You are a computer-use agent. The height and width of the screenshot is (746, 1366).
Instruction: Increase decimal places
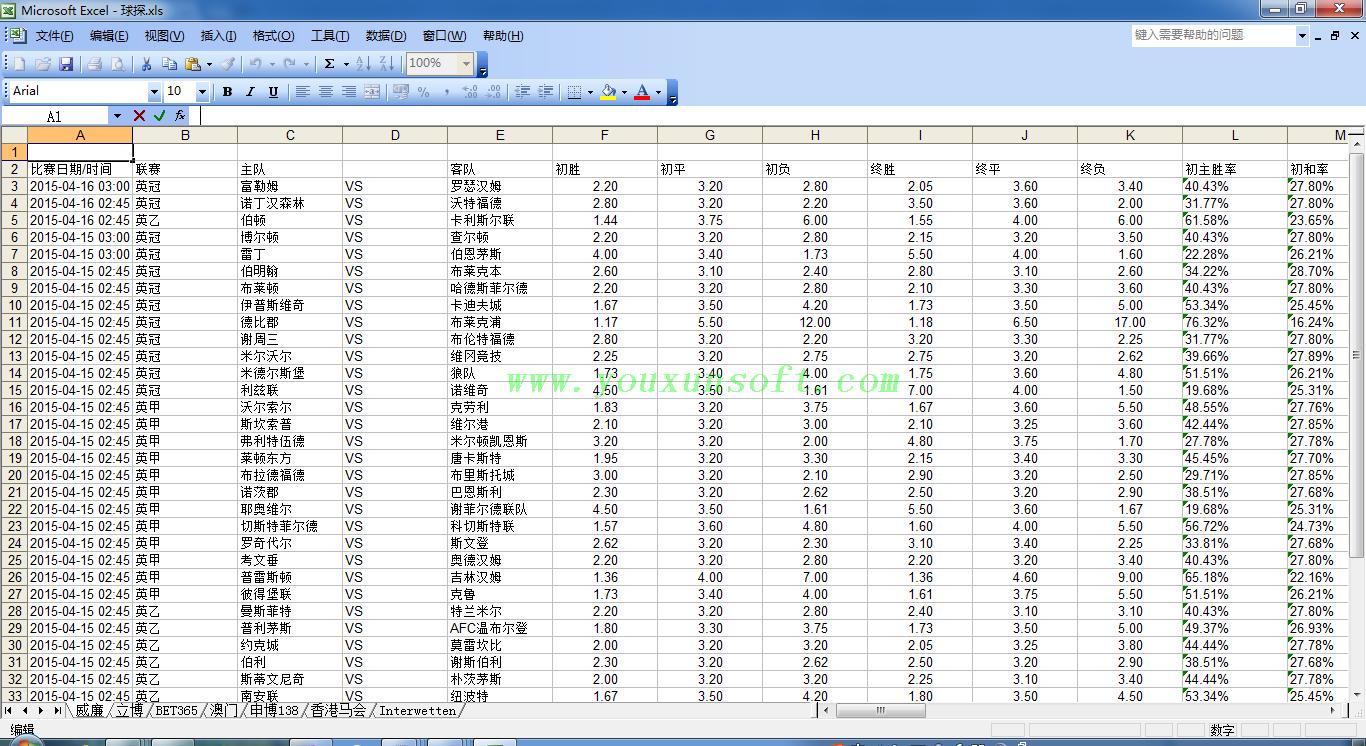[470, 92]
